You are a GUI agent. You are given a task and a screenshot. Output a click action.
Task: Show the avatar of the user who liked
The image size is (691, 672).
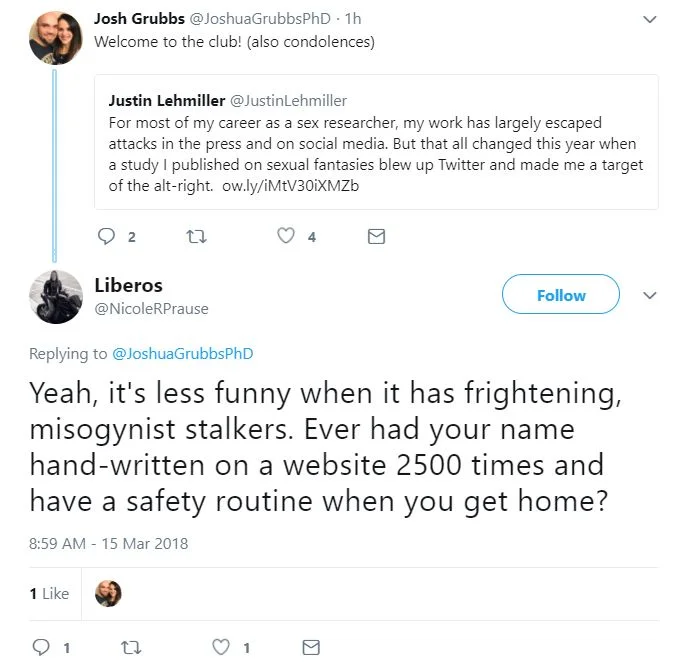(x=108, y=593)
